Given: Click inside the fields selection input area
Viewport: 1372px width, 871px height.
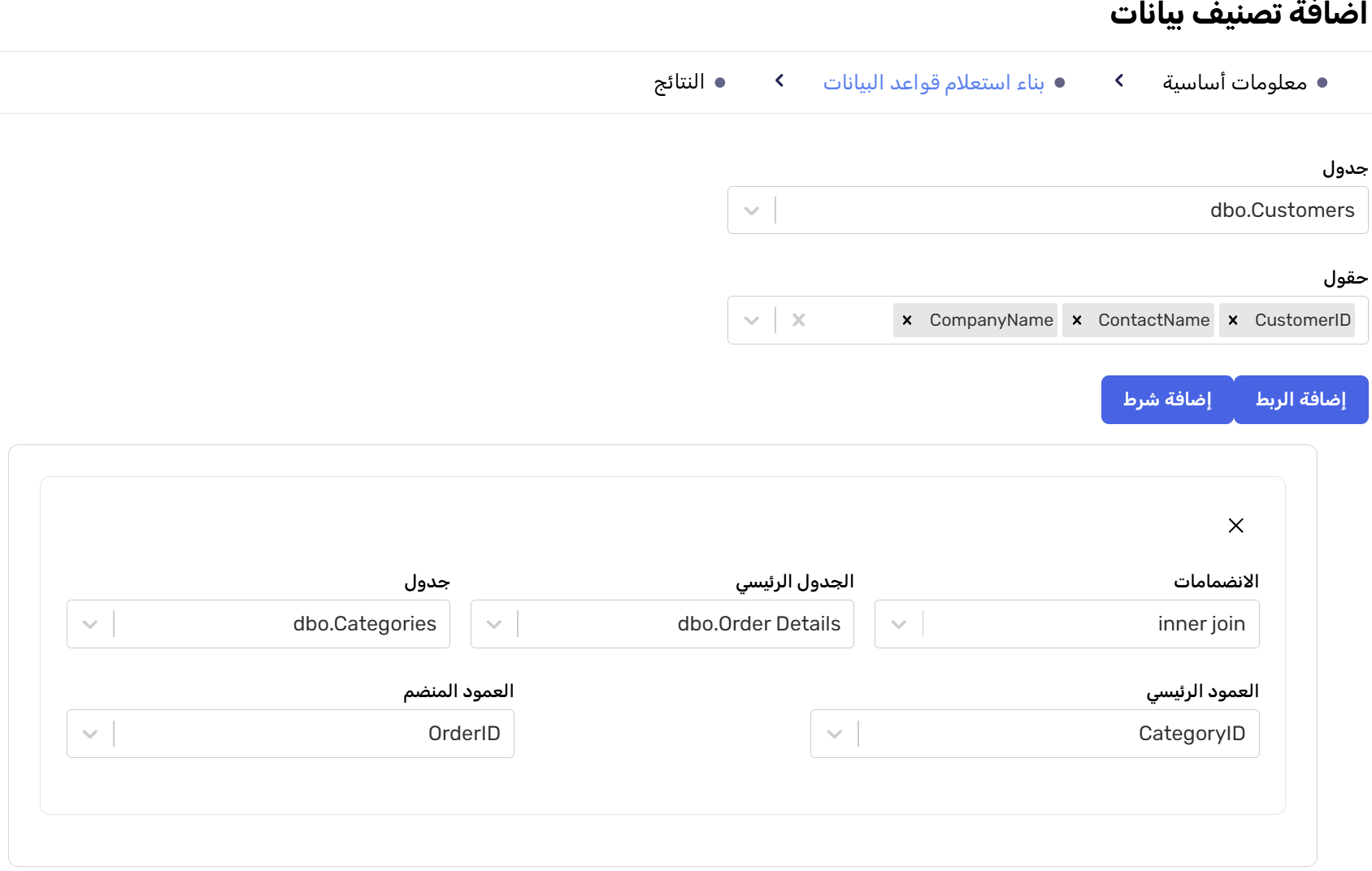Looking at the screenshot, I should click(845, 320).
